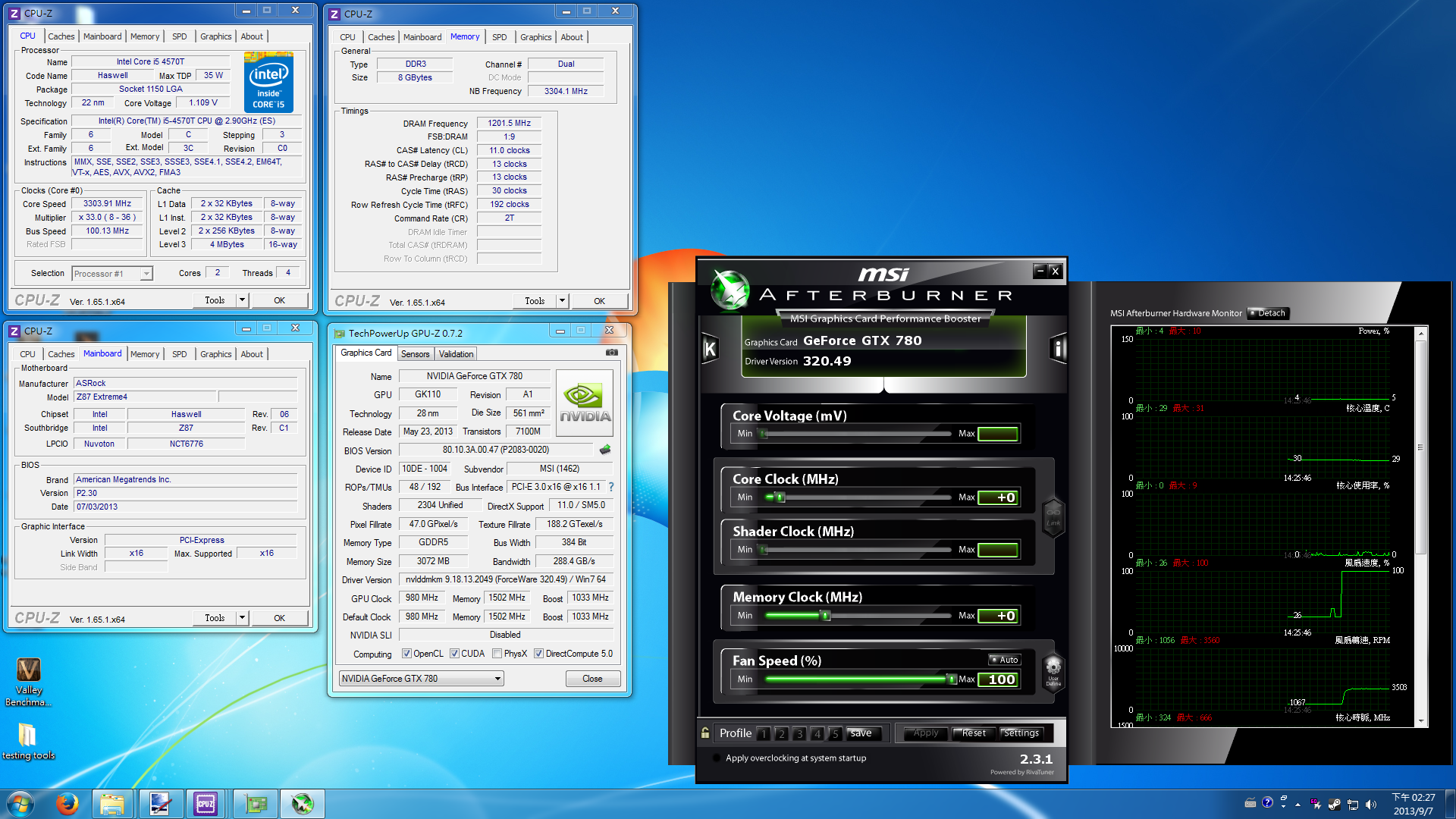Click the Core Clock offset value field

pos(998,497)
